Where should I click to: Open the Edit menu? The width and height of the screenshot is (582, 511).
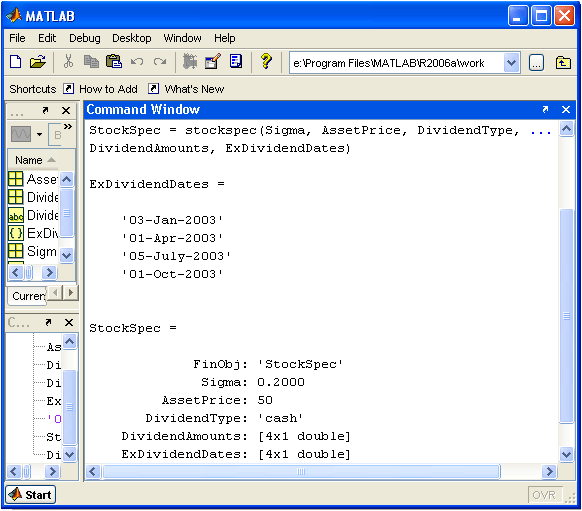tap(47, 38)
